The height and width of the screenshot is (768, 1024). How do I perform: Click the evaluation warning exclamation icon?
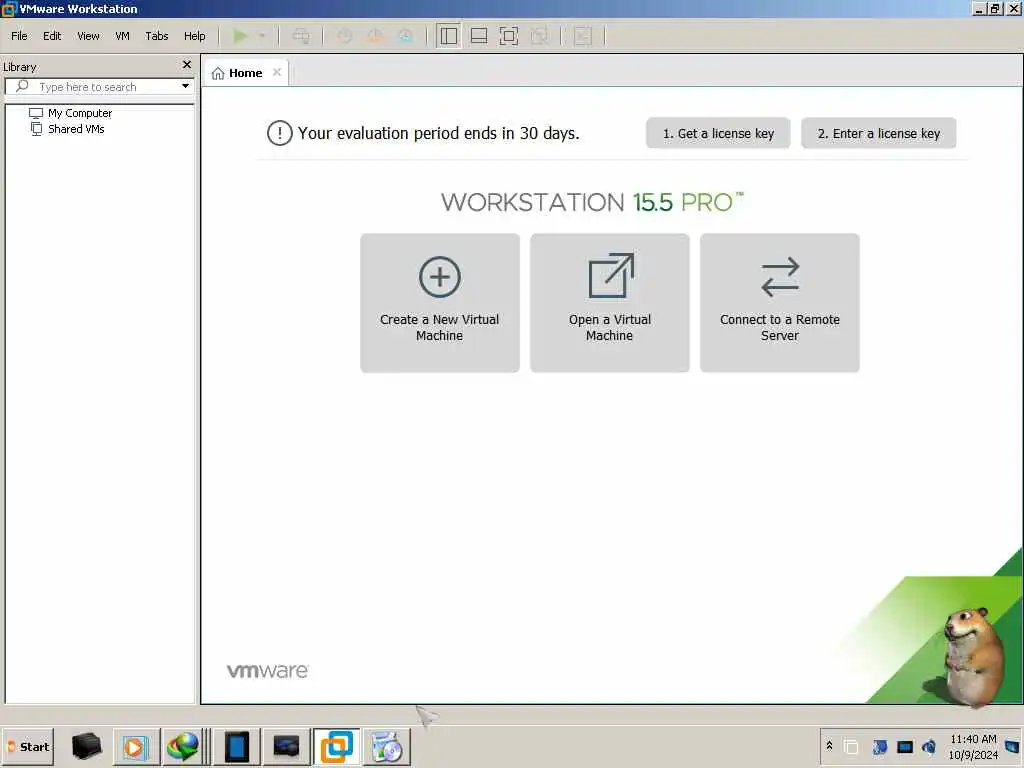280,133
